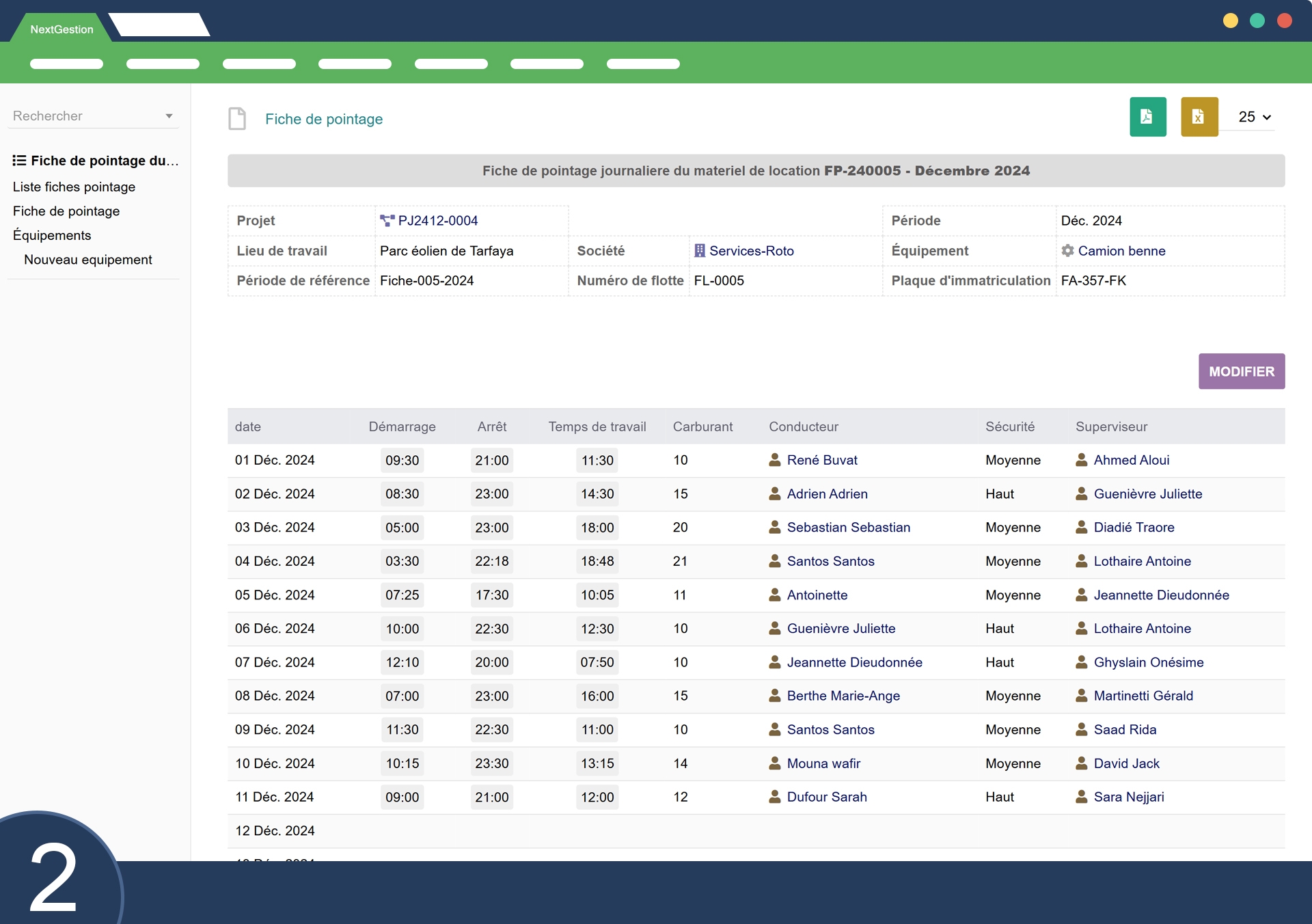Screen dimensions: 1312x924
Task: Expand the Rechercher search dropdown
Action: point(169,116)
